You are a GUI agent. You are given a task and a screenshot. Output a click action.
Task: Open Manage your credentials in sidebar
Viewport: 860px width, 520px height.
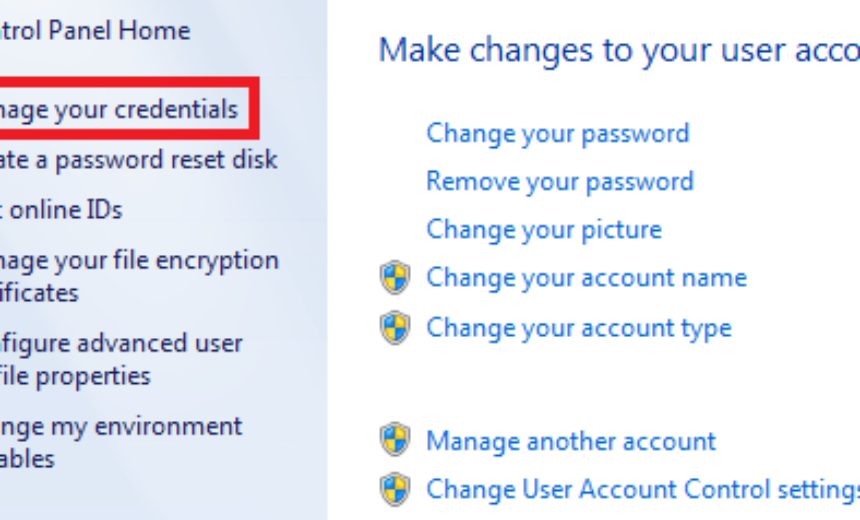pos(119,109)
